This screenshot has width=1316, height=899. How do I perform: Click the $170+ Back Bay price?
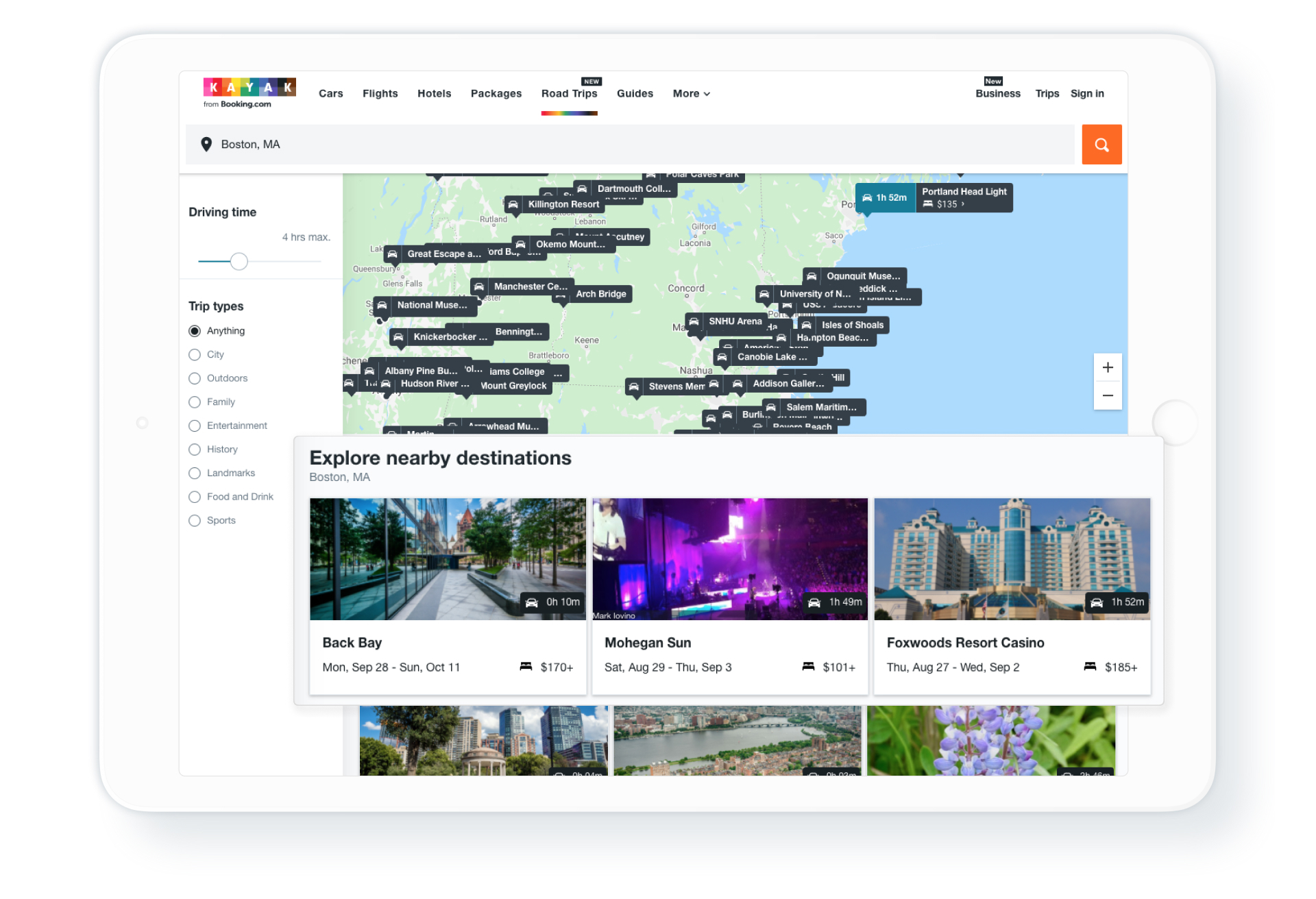tap(557, 667)
